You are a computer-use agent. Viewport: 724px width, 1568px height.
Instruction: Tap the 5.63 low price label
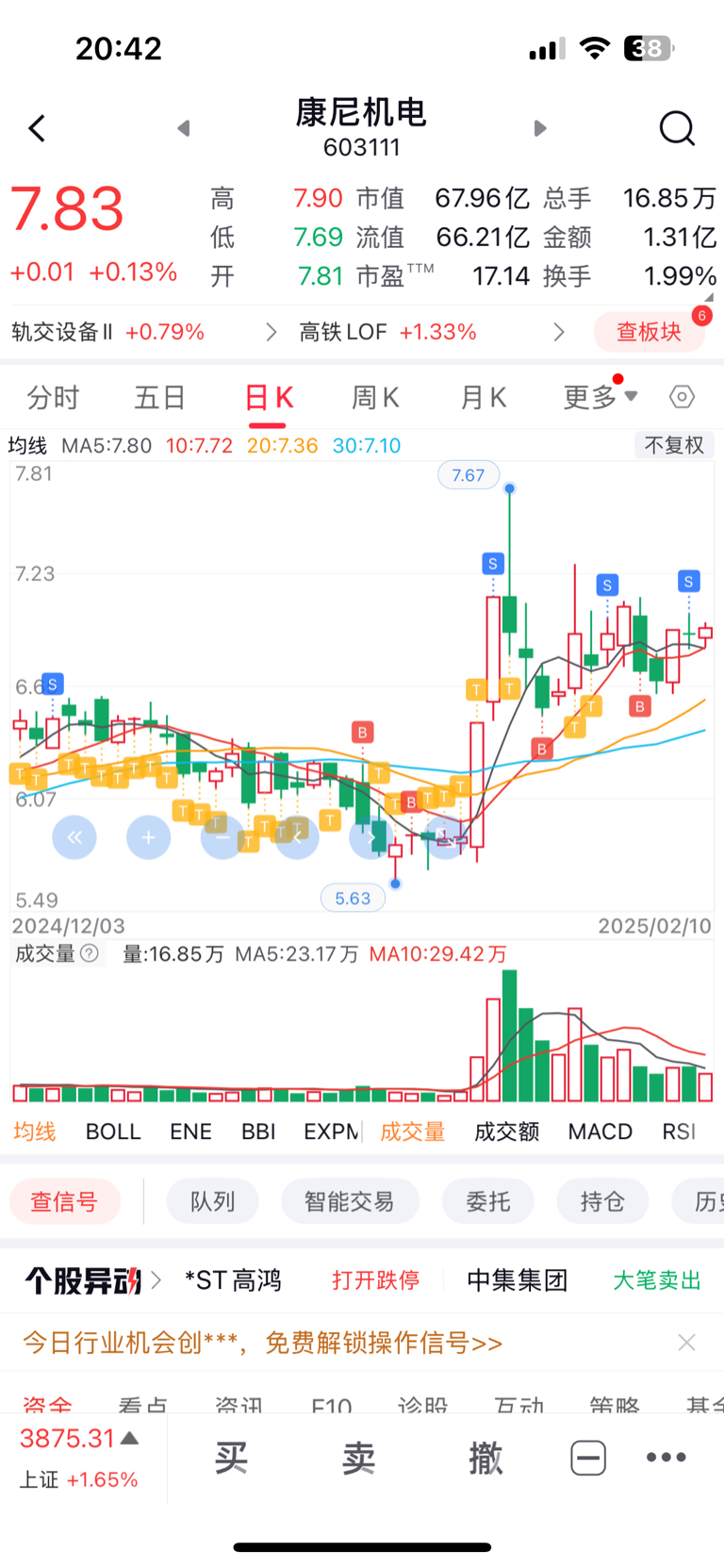click(353, 899)
